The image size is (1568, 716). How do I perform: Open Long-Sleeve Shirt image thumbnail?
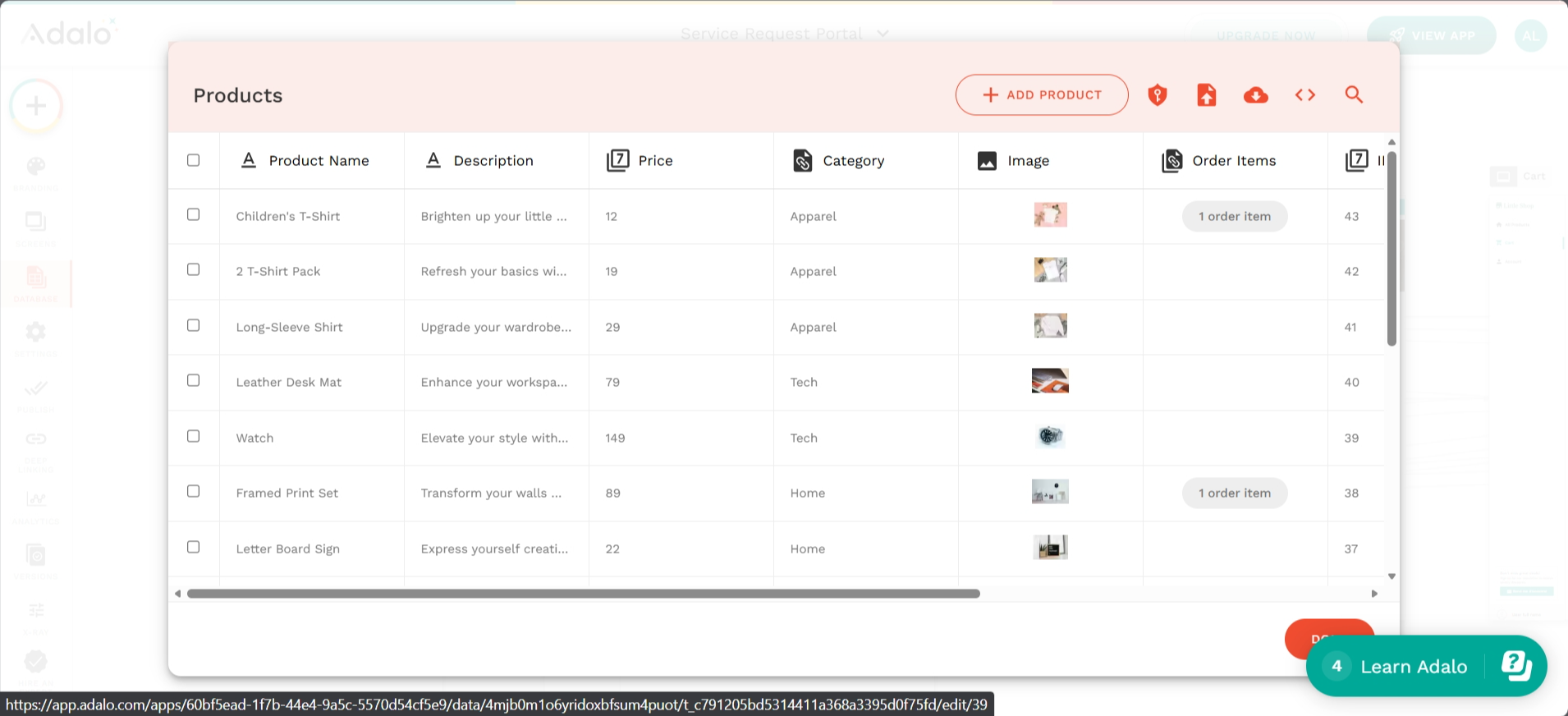point(1051,326)
